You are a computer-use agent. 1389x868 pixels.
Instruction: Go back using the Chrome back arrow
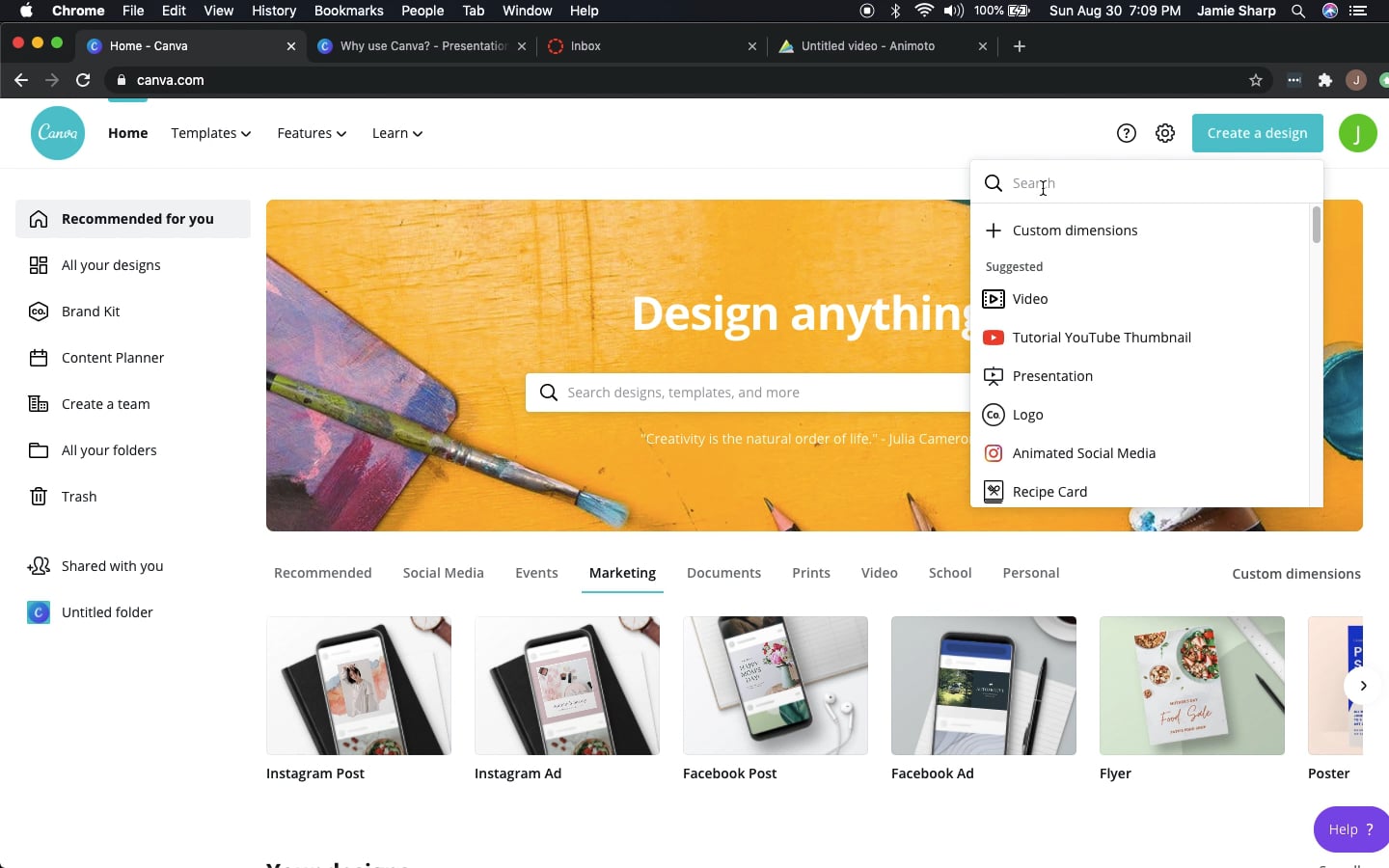point(21,80)
